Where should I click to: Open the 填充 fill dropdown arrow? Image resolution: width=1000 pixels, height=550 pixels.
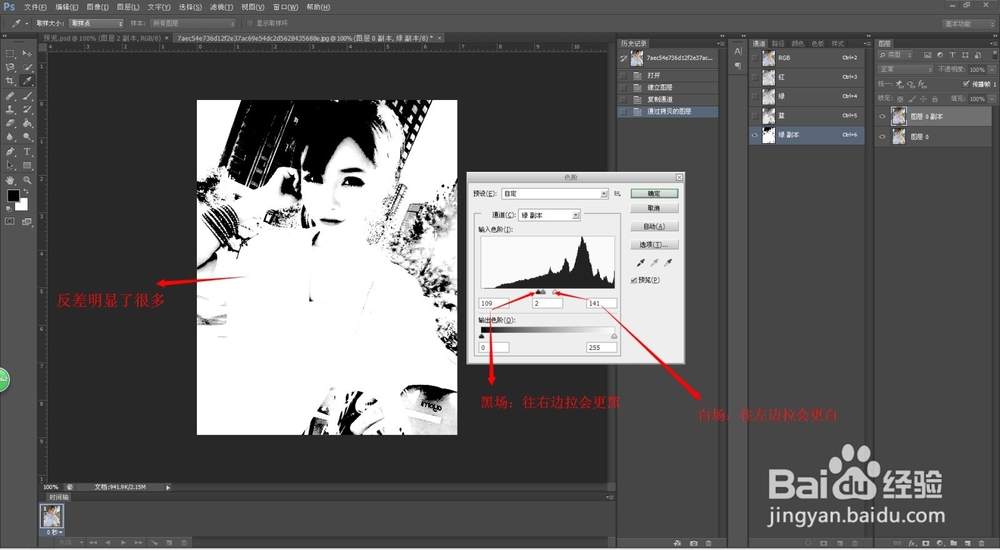pyautogui.click(x=991, y=99)
